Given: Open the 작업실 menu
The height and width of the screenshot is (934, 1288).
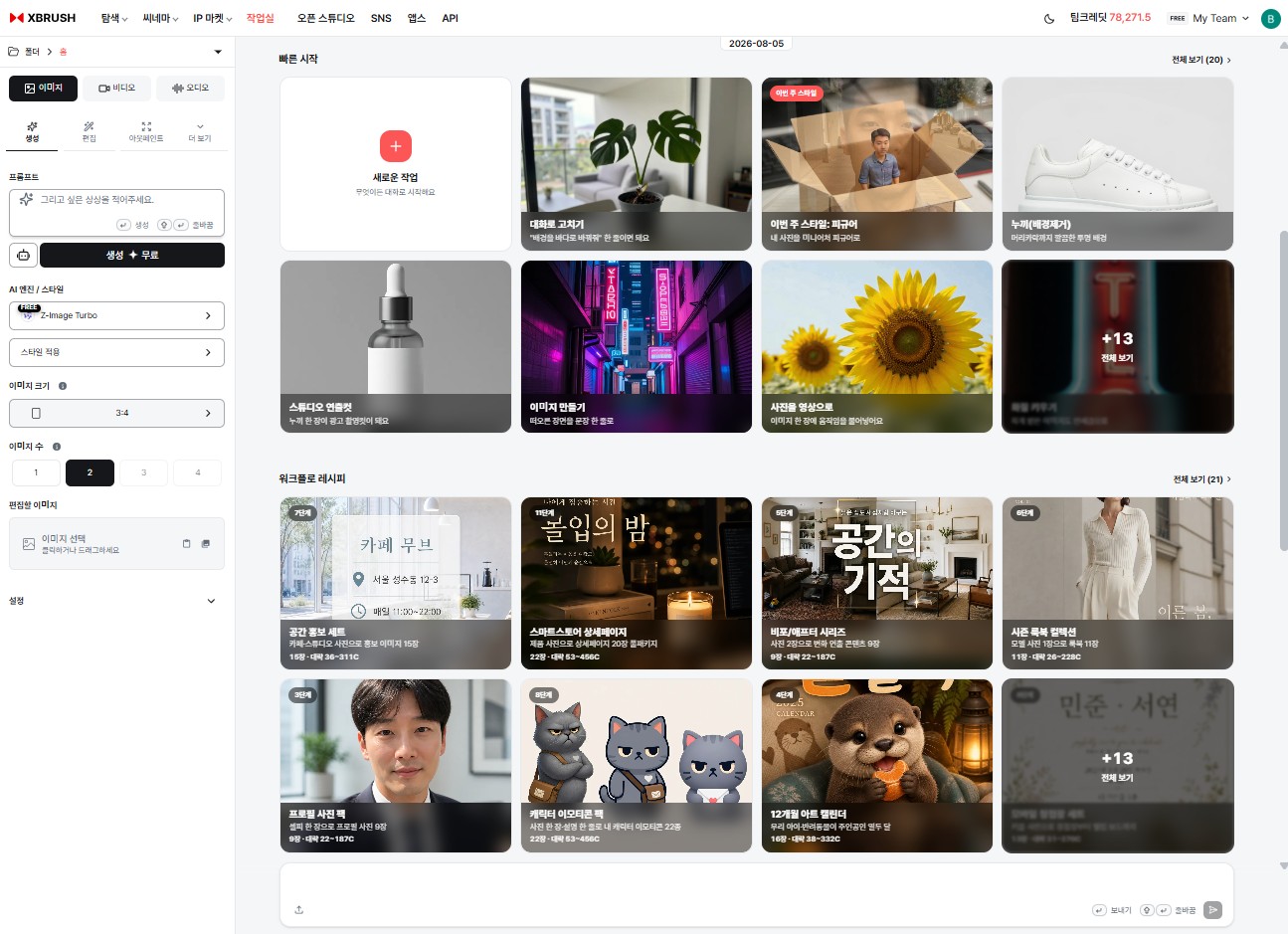Looking at the screenshot, I should 261,18.
